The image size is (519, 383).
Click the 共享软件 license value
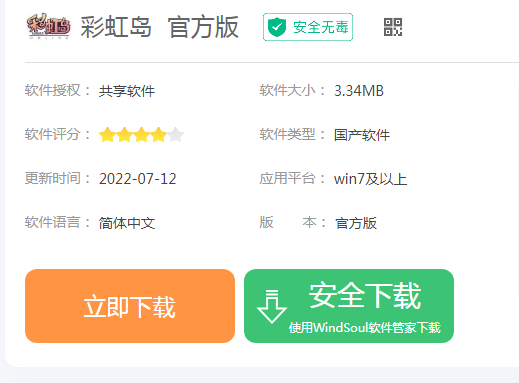click(x=127, y=91)
